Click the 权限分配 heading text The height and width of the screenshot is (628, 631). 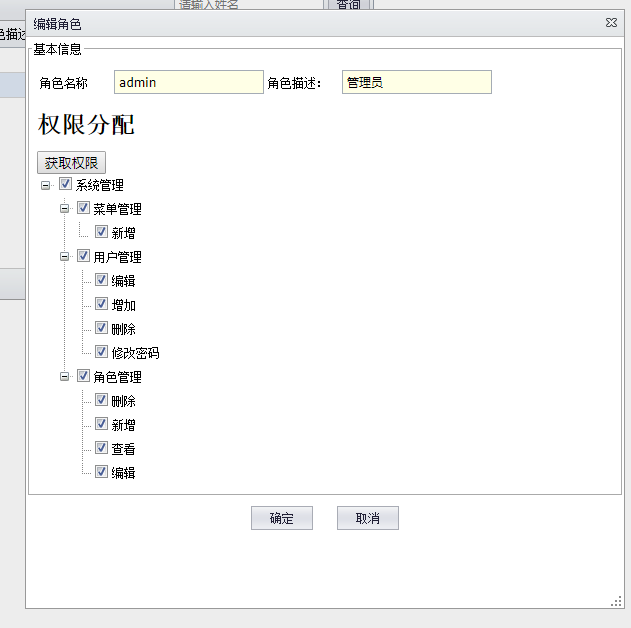click(86, 124)
